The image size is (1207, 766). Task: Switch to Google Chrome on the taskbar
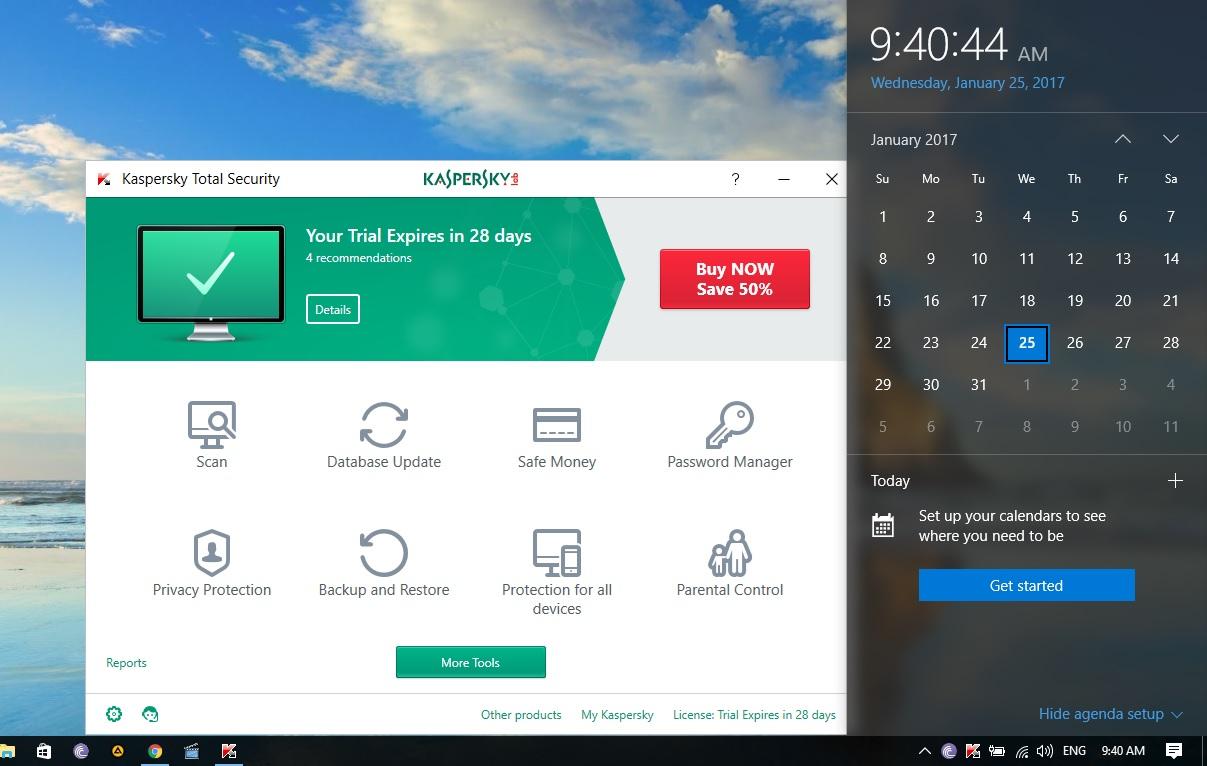tap(155, 751)
